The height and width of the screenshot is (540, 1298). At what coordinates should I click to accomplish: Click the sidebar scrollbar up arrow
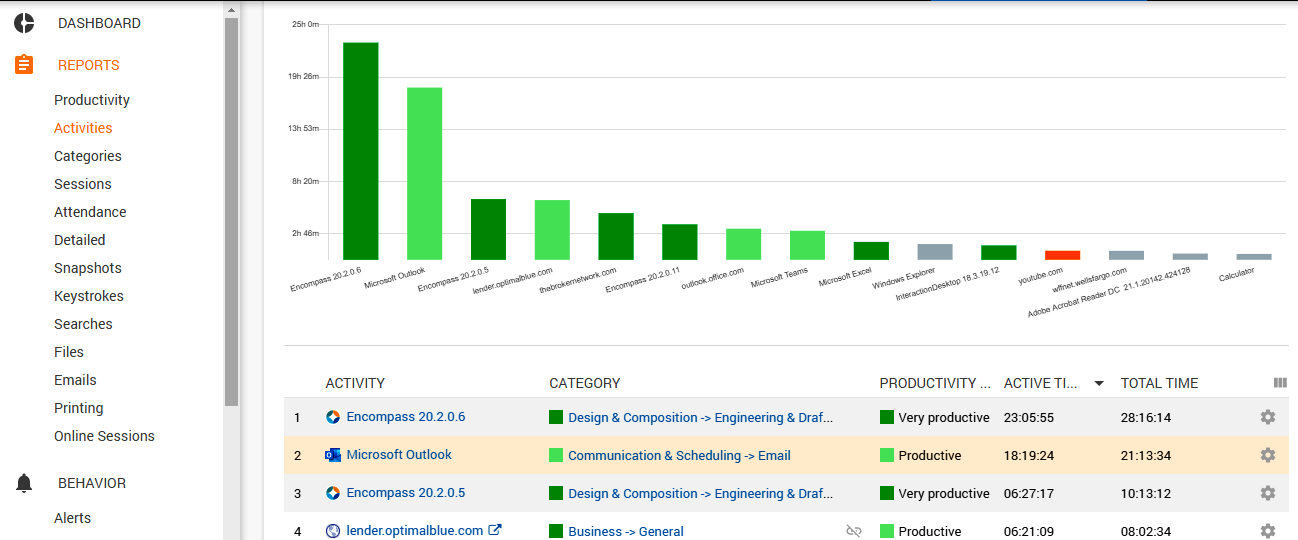coord(232,9)
